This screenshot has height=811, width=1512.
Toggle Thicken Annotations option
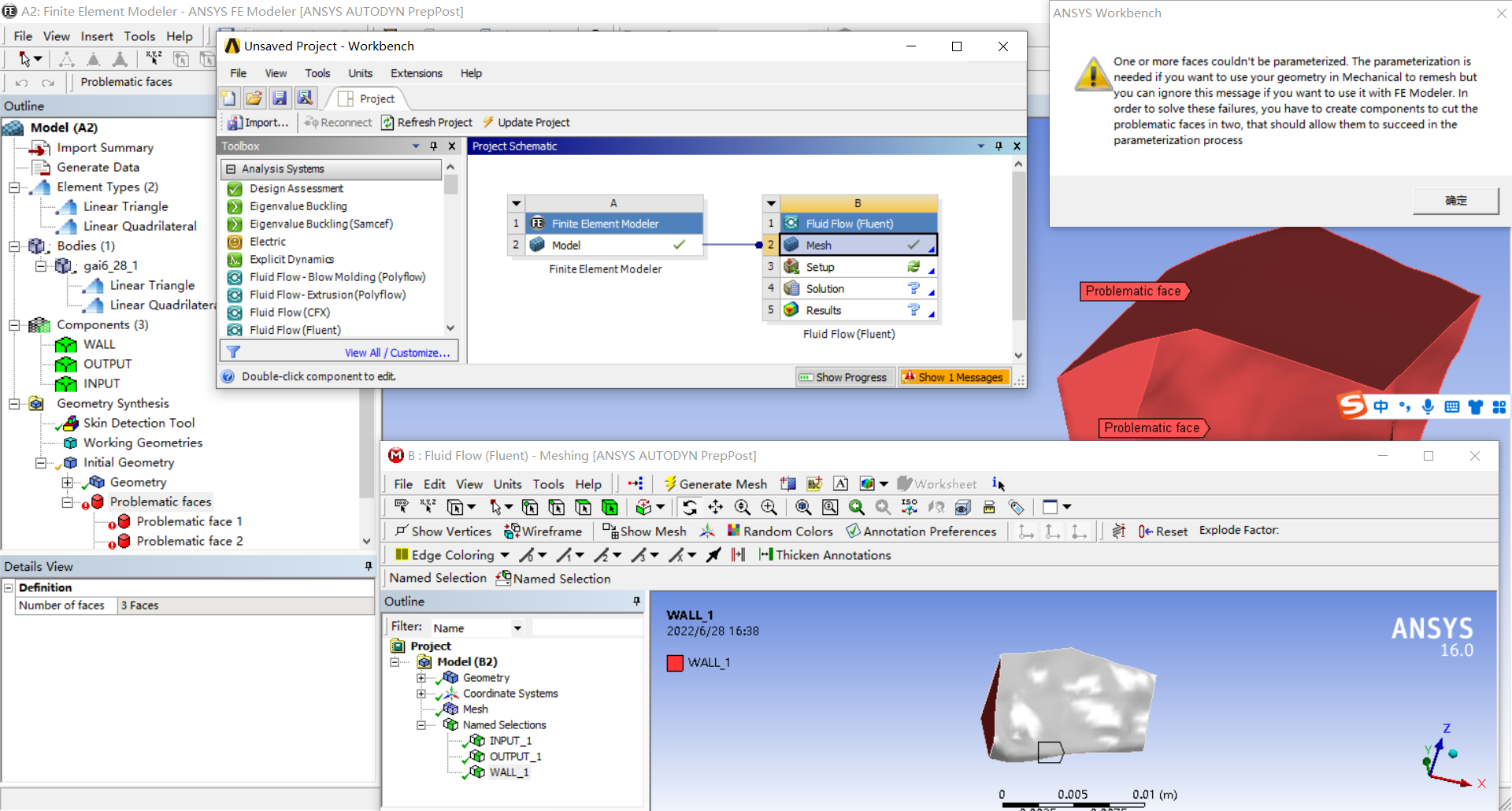click(825, 555)
